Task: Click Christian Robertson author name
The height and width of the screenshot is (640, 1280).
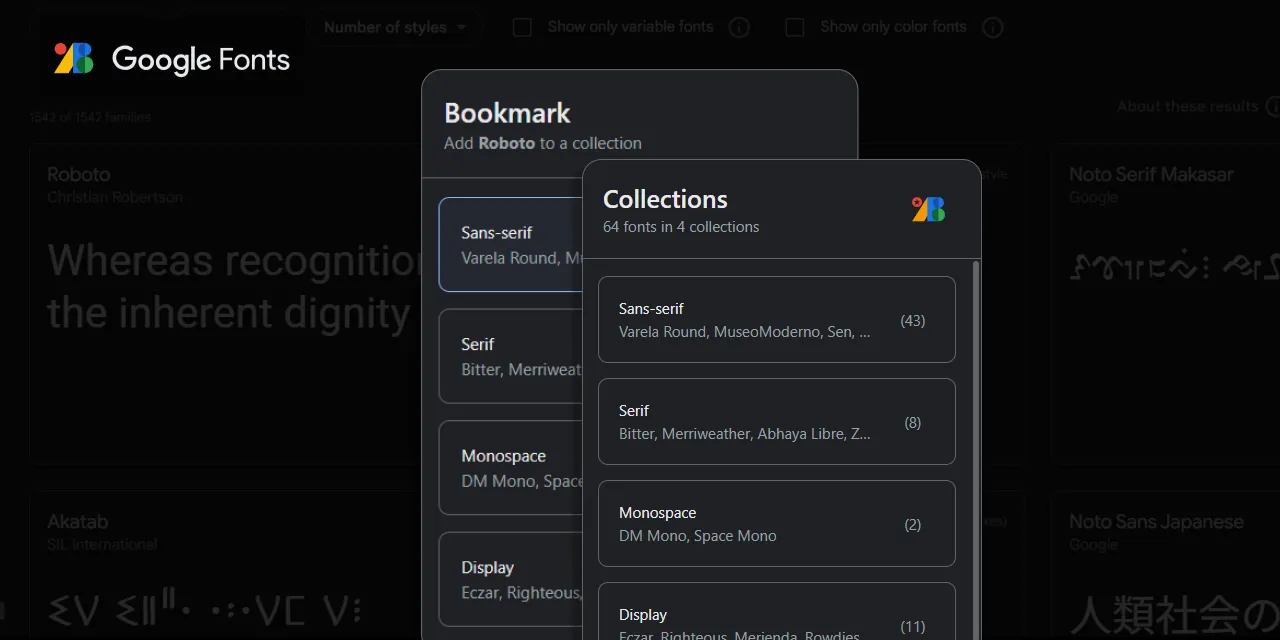Action: (115, 197)
